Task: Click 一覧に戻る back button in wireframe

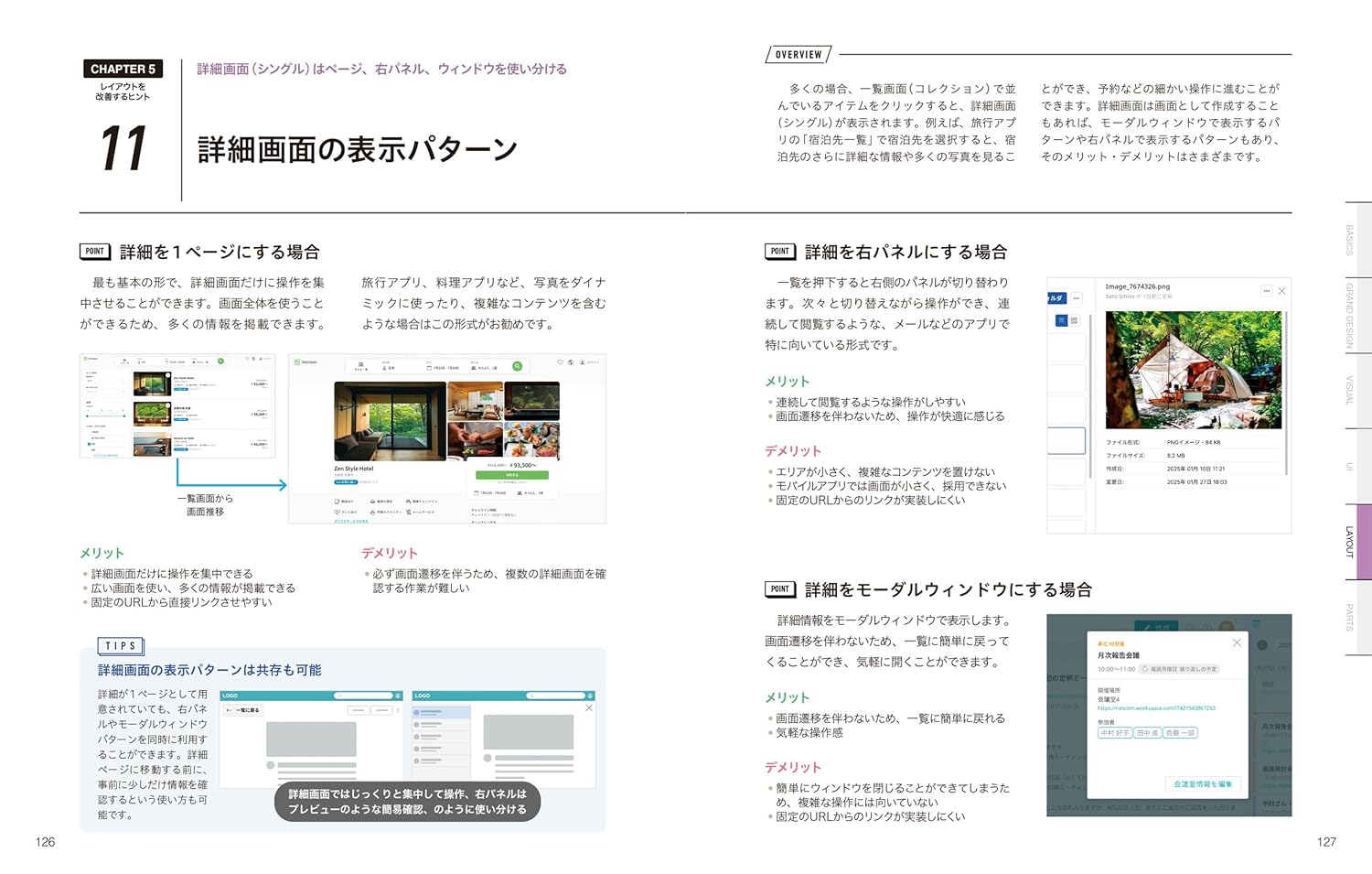Action: [243, 710]
